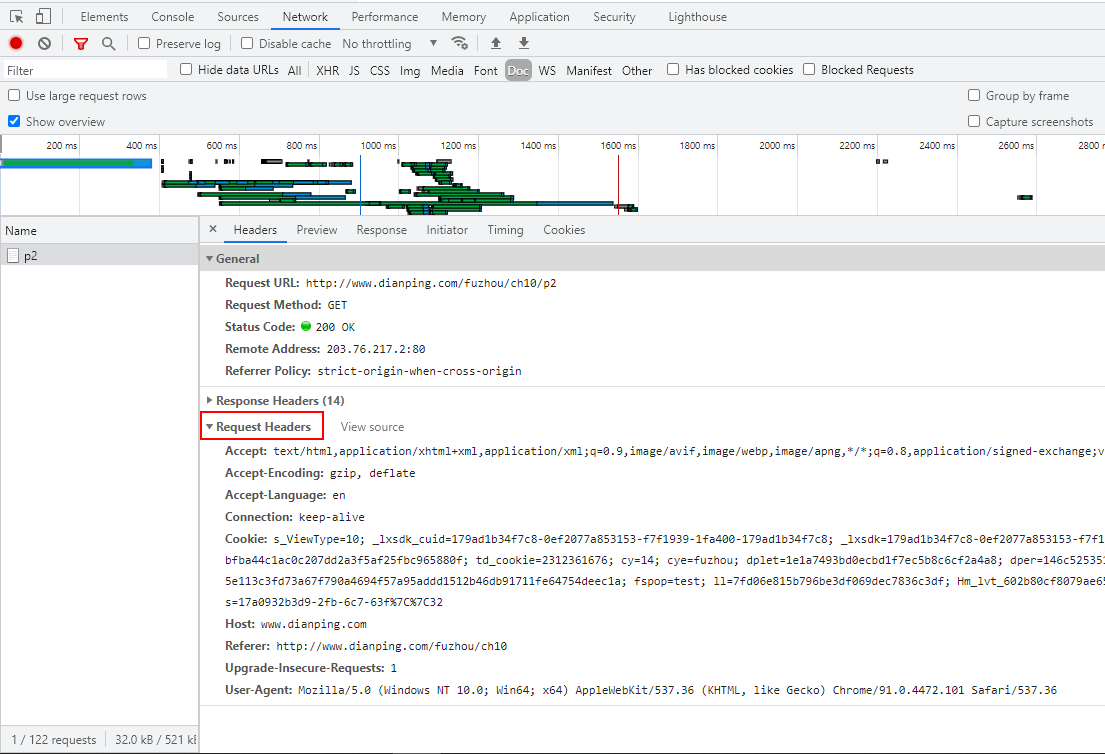Image resolution: width=1105 pixels, height=754 pixels.
Task: Open the Response tab
Action: click(382, 230)
